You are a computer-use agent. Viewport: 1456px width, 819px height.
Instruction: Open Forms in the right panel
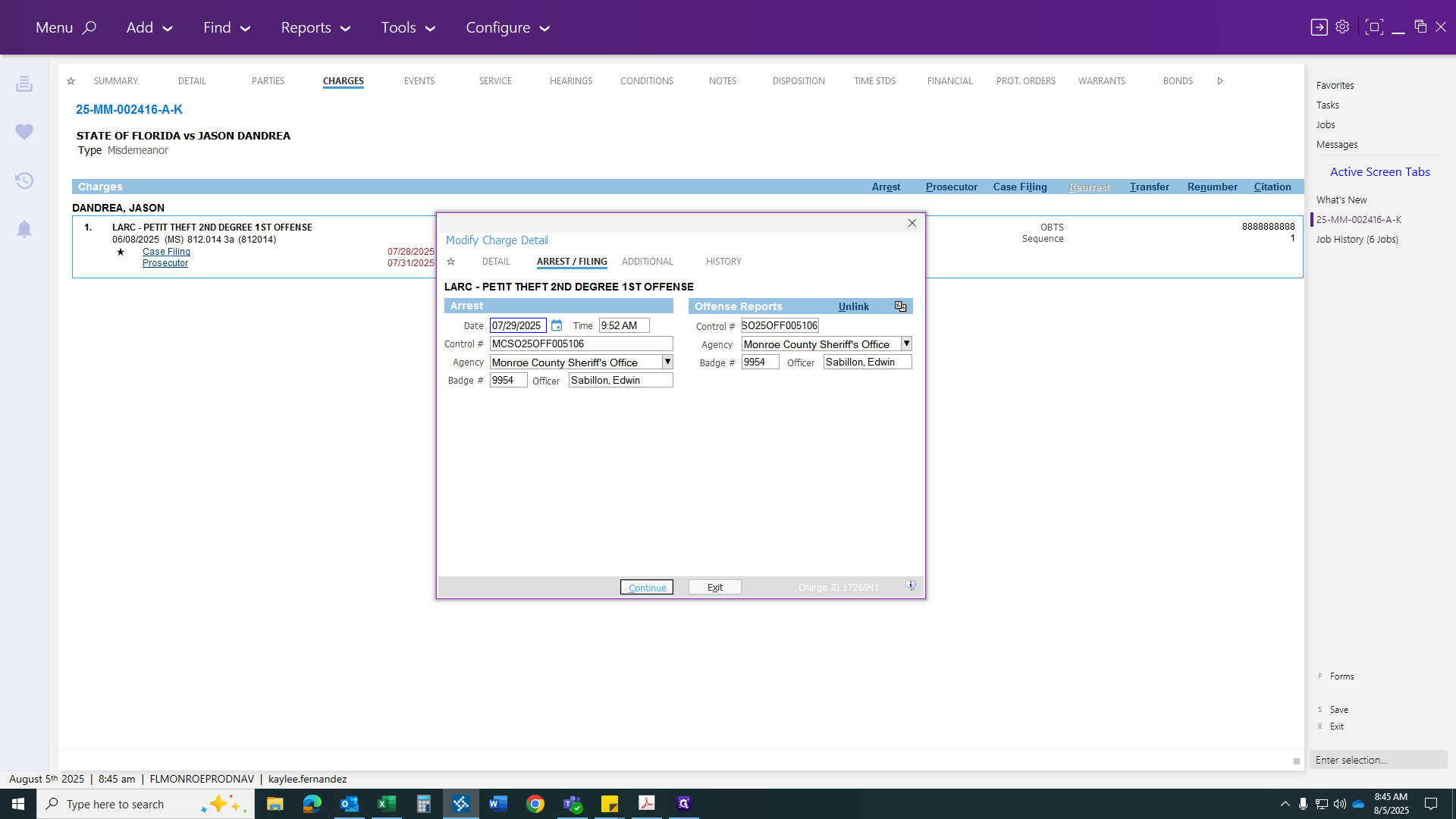point(1341,676)
